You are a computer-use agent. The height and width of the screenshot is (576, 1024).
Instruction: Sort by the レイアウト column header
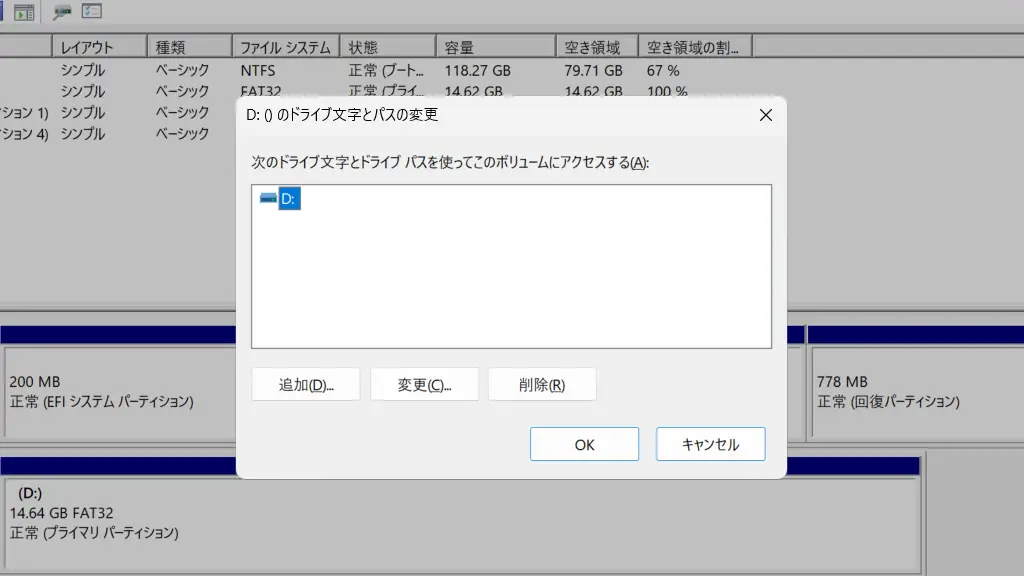point(99,47)
